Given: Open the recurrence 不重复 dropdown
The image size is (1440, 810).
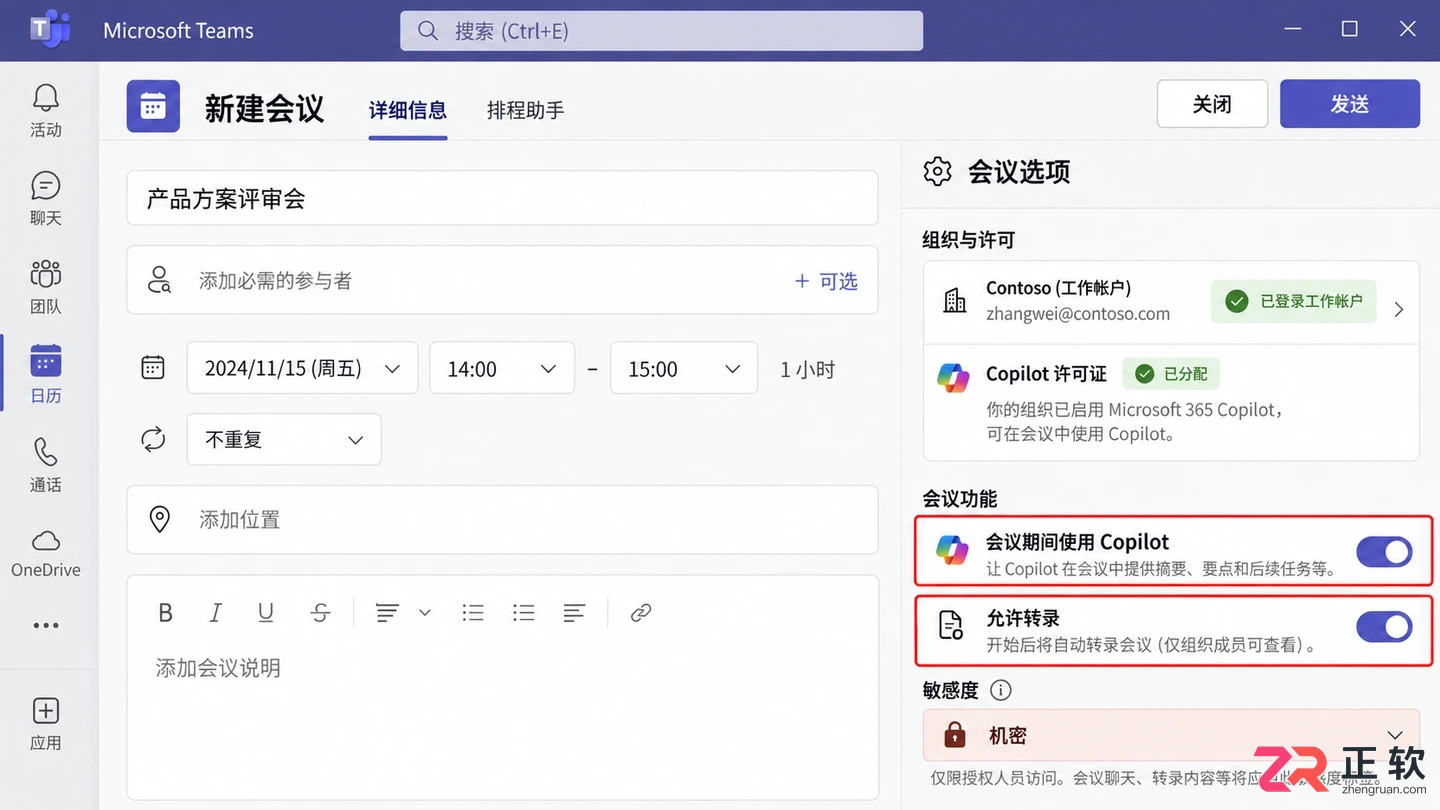Looking at the screenshot, I should 284,439.
